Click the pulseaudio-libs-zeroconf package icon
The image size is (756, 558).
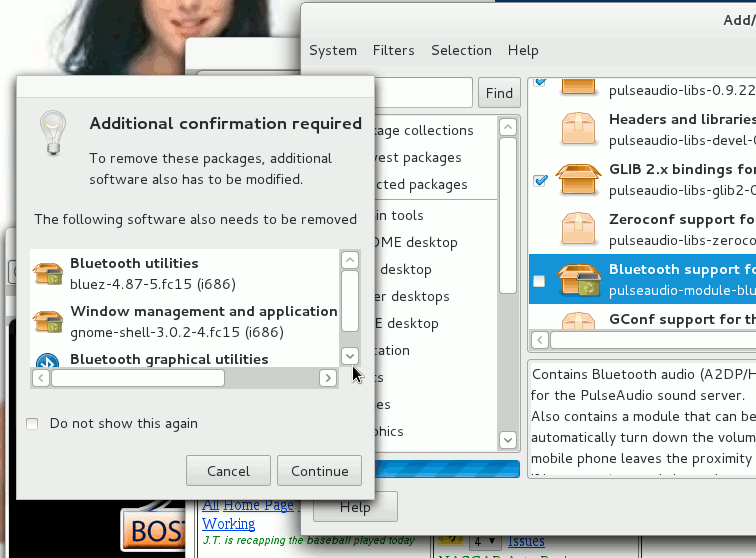point(578,229)
